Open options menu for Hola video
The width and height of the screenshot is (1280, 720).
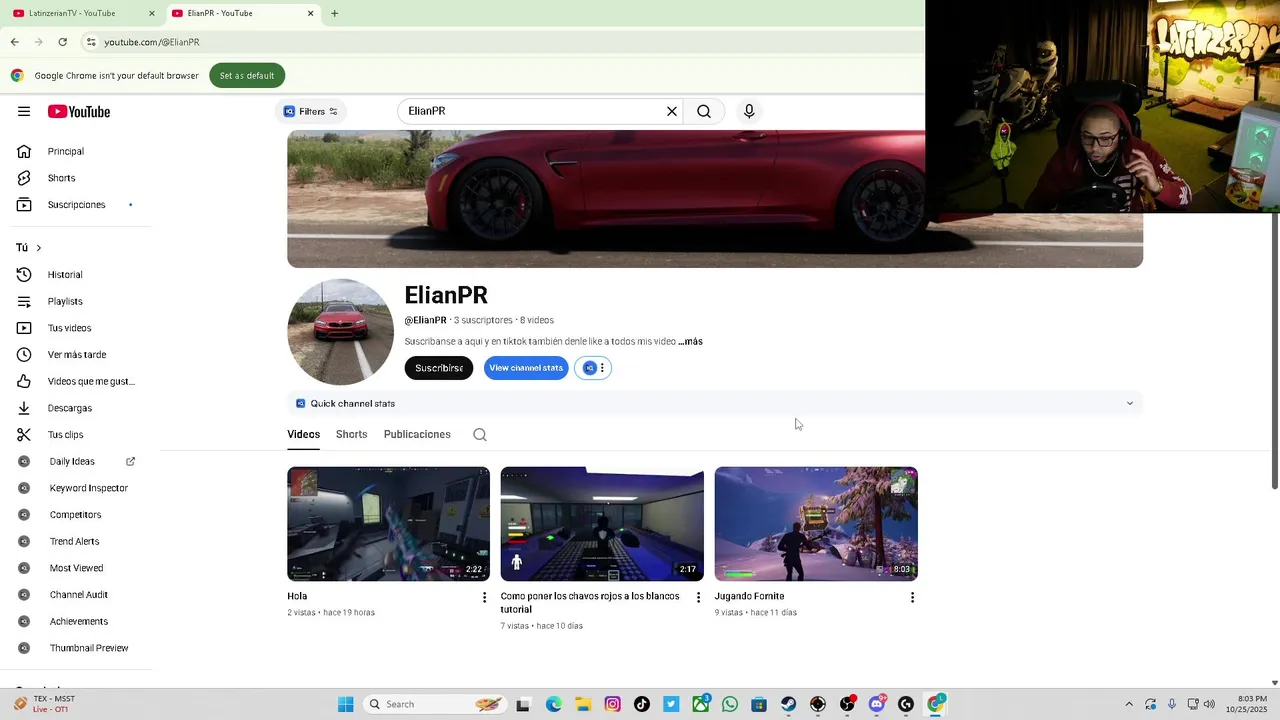pyautogui.click(x=485, y=597)
